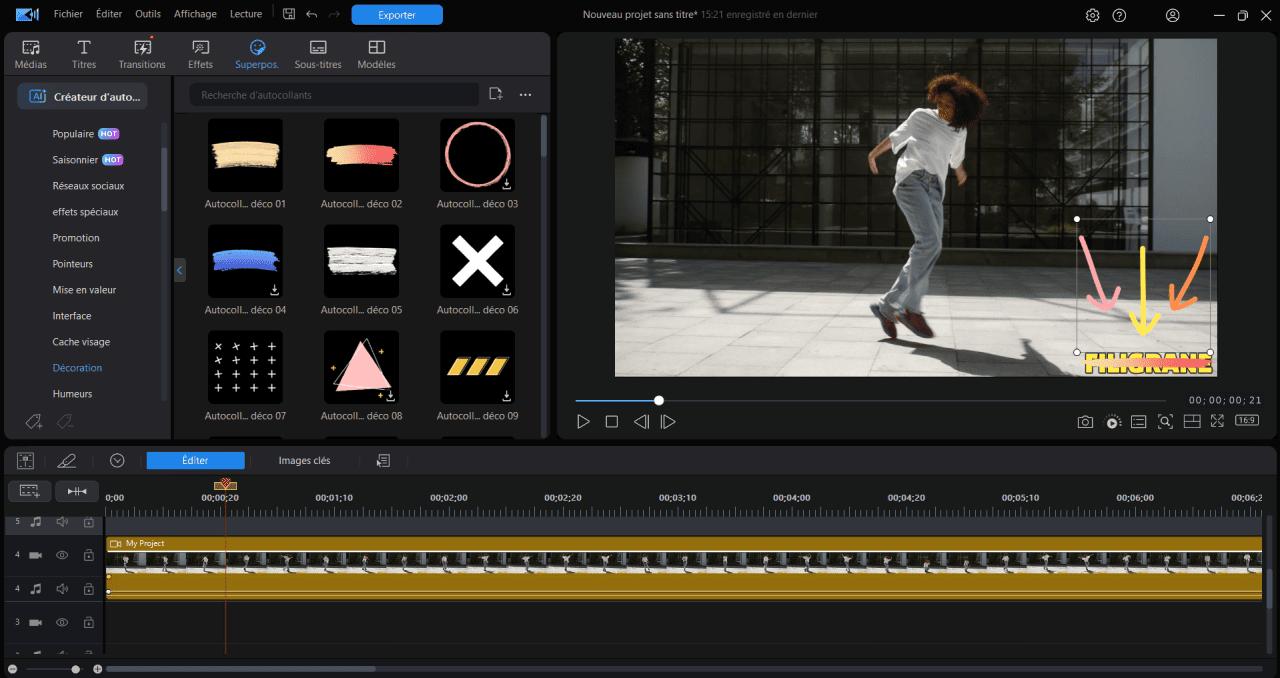Select the split-screen layout icon under the preview
Screen dimensions: 1280x678
pos(1192,421)
